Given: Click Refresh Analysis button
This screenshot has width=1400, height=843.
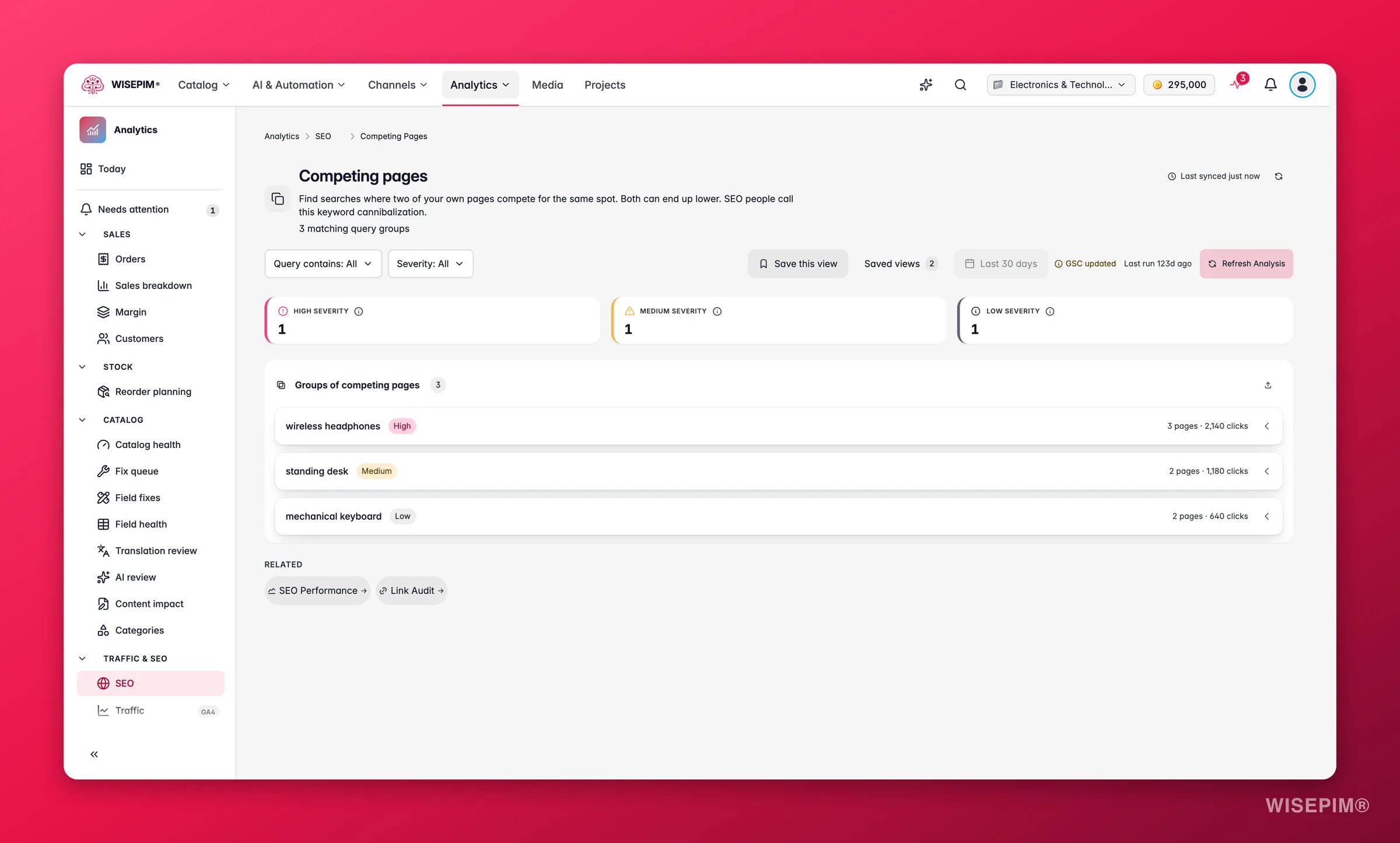Looking at the screenshot, I should 1246,264.
